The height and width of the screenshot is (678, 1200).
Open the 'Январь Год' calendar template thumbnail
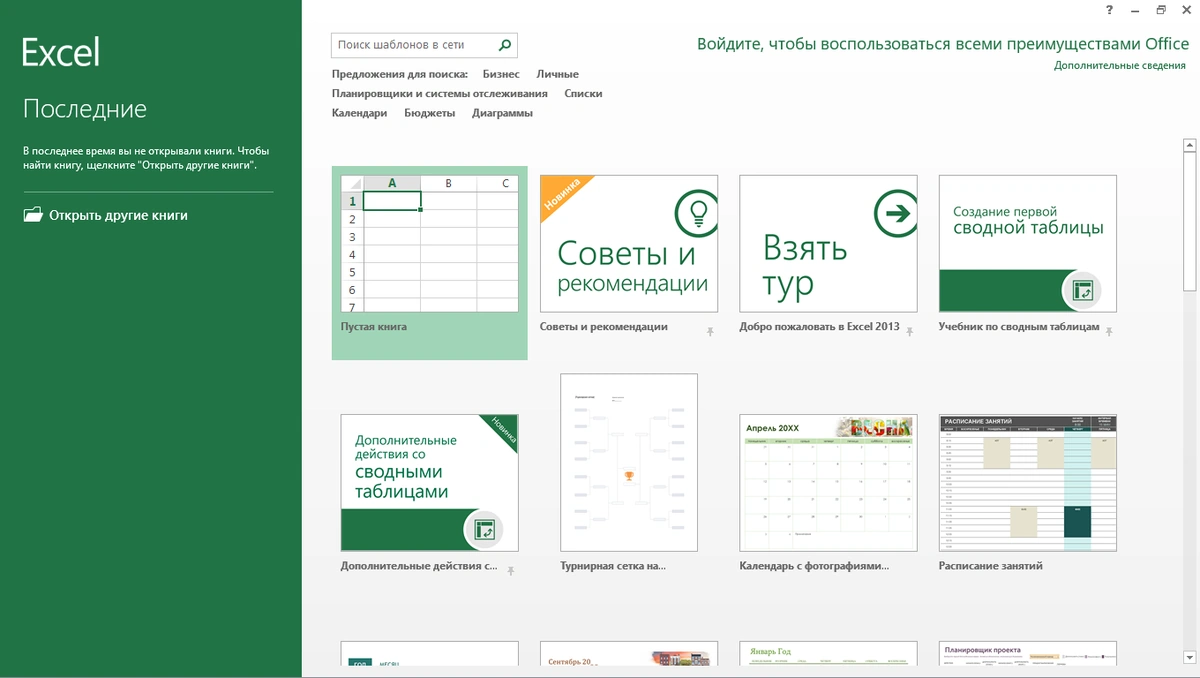click(829, 654)
